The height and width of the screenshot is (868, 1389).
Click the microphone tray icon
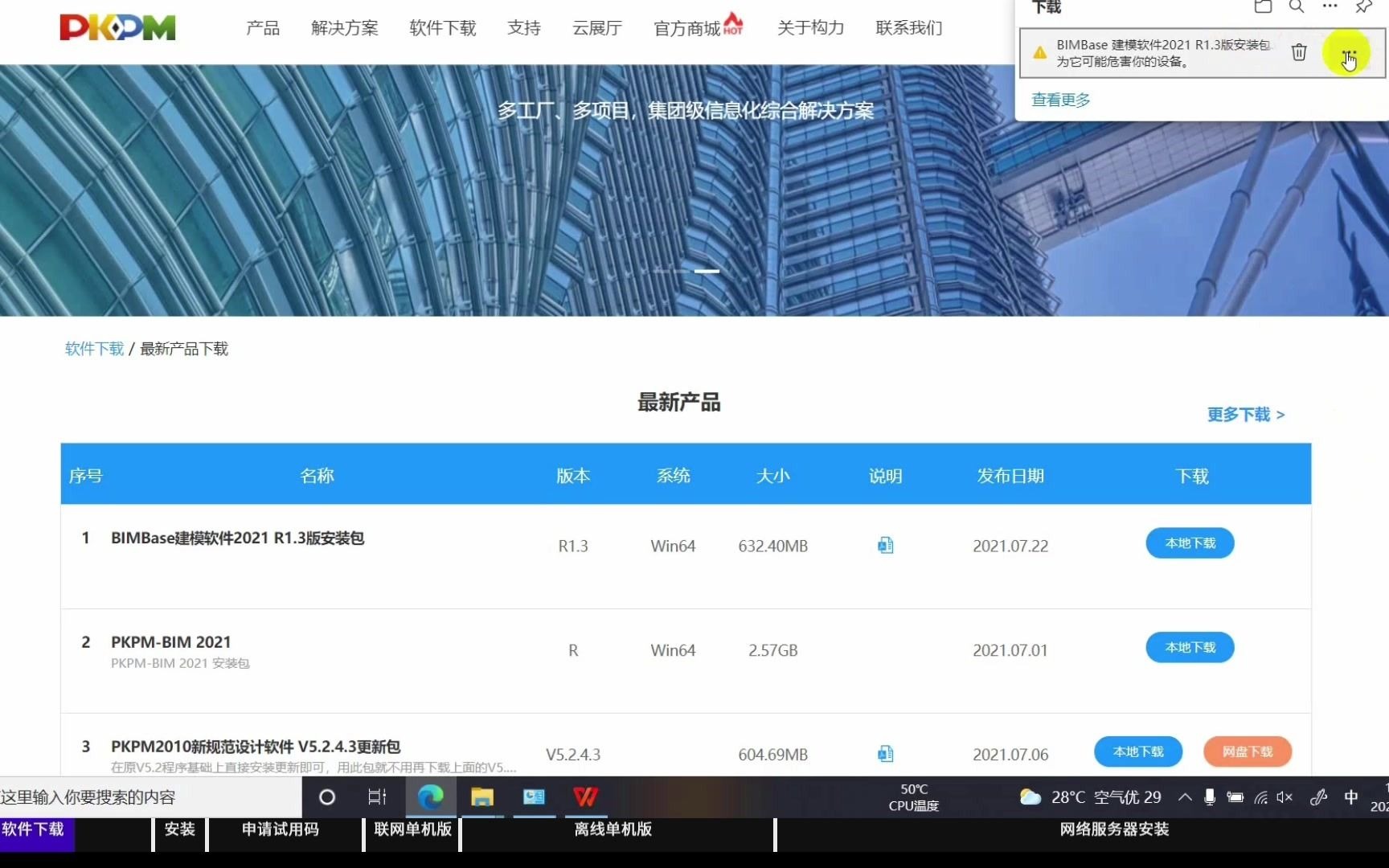pyautogui.click(x=1210, y=797)
